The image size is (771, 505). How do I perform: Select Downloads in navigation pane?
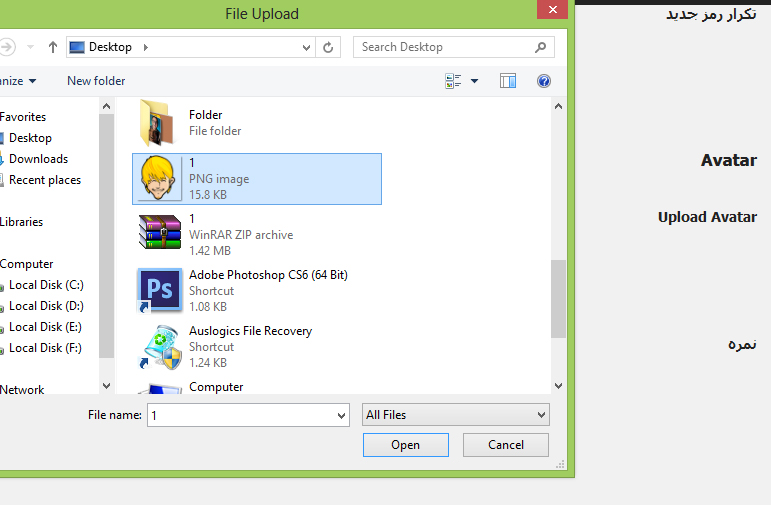pyautogui.click(x=38, y=159)
